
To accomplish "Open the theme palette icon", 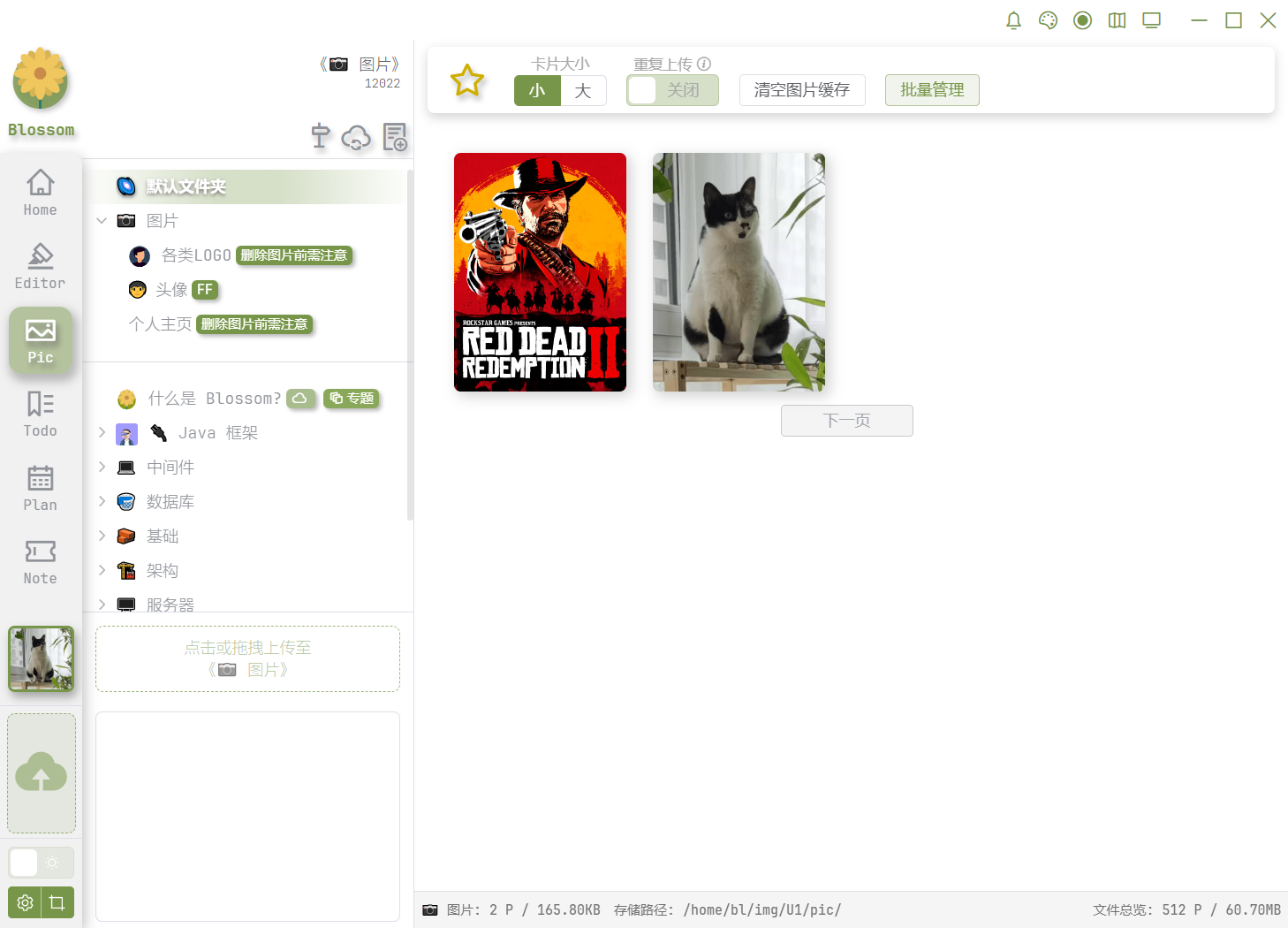I will [1048, 20].
